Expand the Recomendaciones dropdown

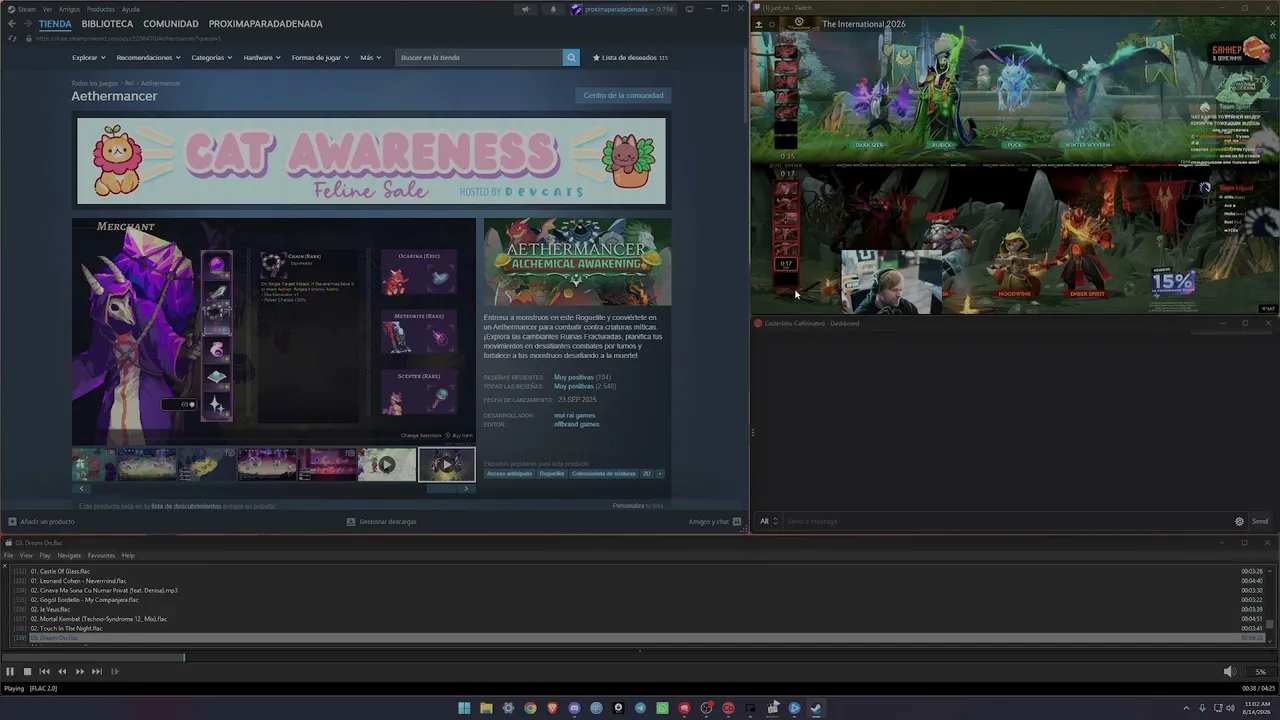point(148,57)
